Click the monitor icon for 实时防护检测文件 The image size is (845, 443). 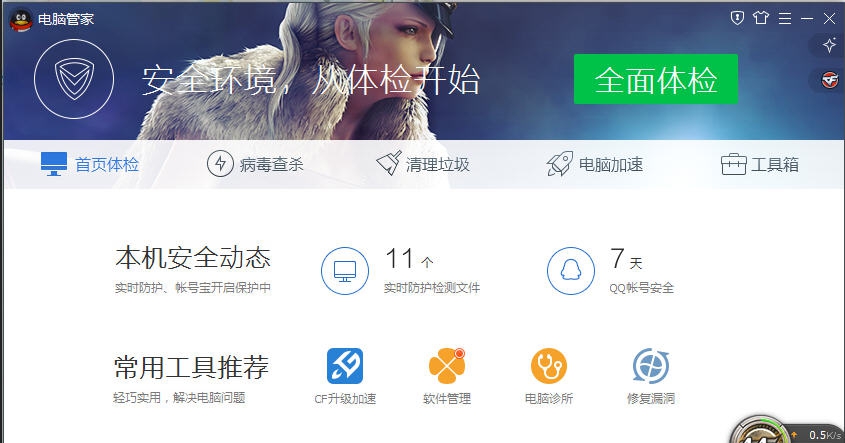[x=345, y=271]
